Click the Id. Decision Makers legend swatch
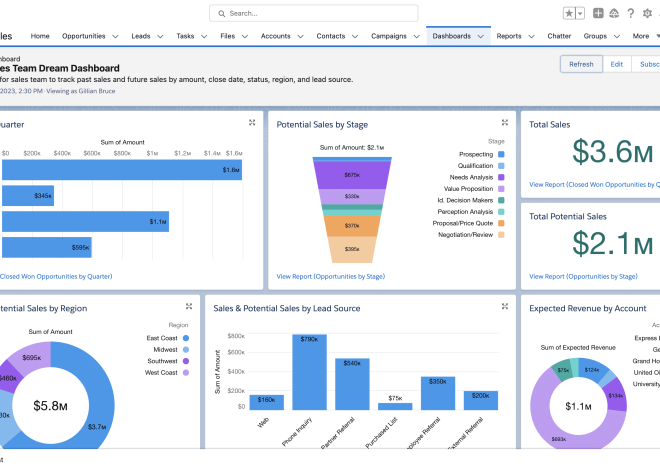This screenshot has width=660, height=470. click(x=501, y=200)
